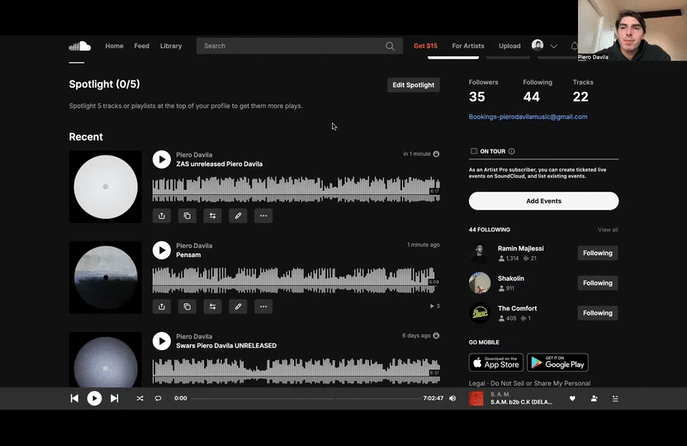Edit the ZAS unreleased track

[x=238, y=216]
